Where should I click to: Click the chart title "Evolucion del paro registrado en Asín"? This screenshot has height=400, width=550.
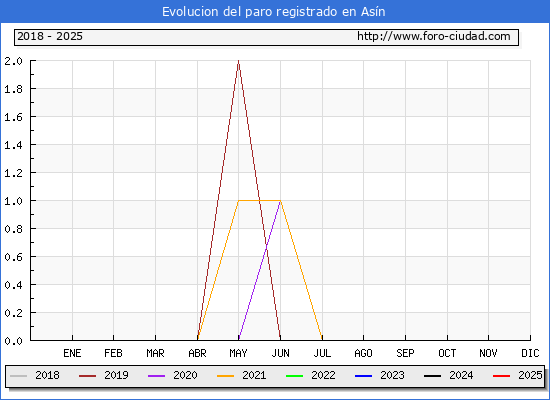pos(274,12)
